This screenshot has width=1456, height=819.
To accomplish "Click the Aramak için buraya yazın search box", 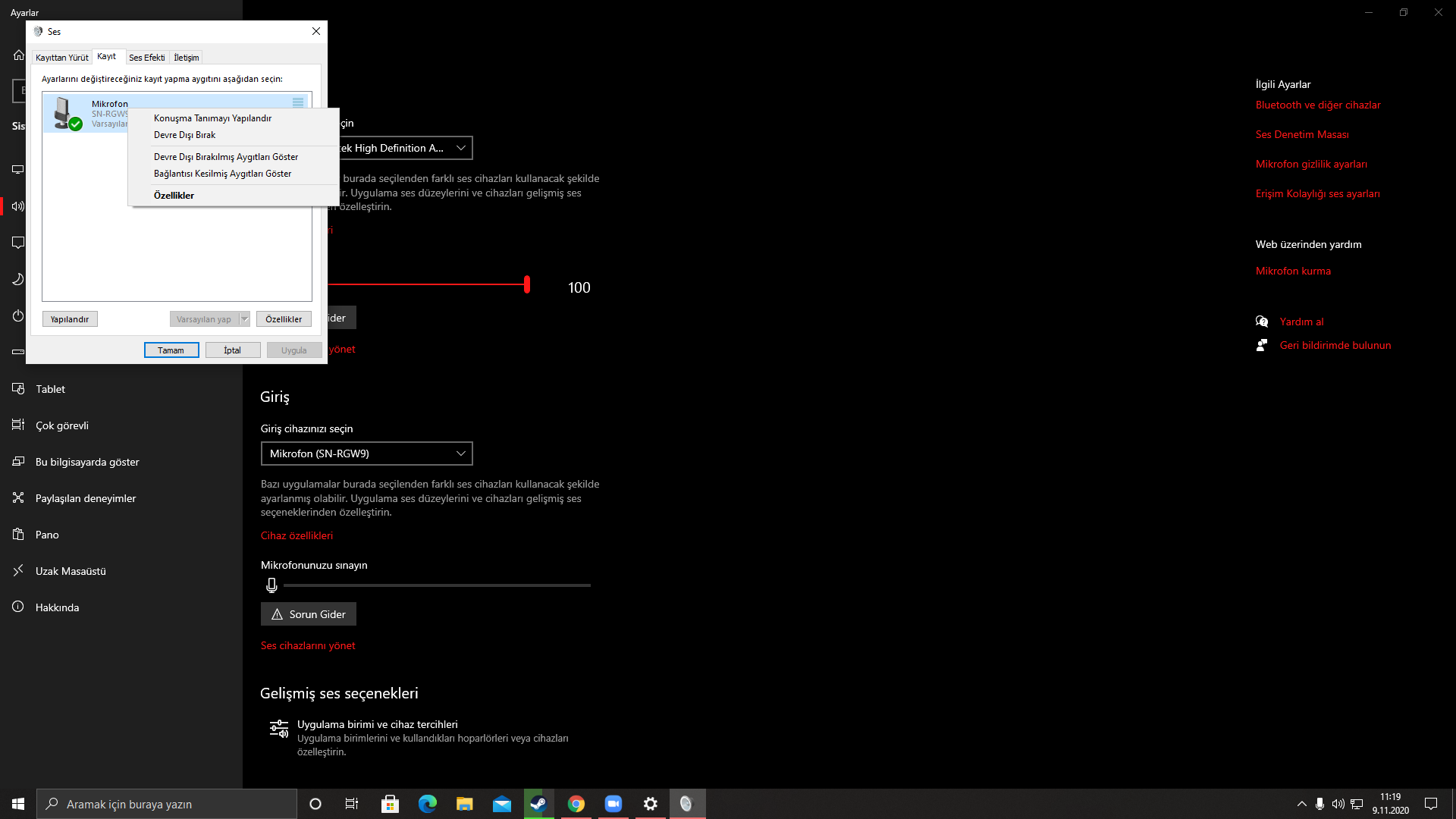I will coord(167,804).
